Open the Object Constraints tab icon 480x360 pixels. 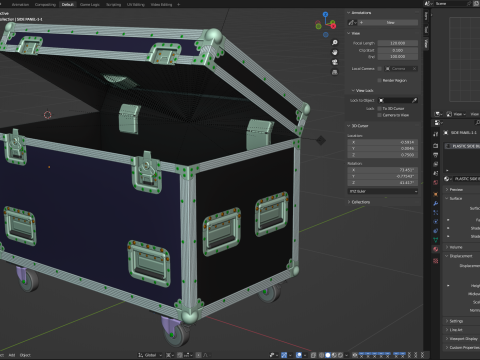pyautogui.click(x=436, y=231)
